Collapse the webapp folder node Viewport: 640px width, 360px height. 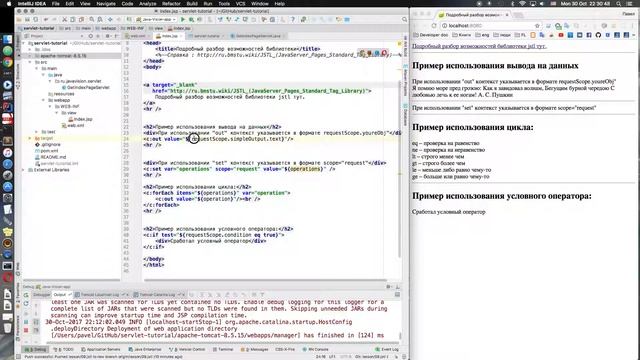coord(44,100)
